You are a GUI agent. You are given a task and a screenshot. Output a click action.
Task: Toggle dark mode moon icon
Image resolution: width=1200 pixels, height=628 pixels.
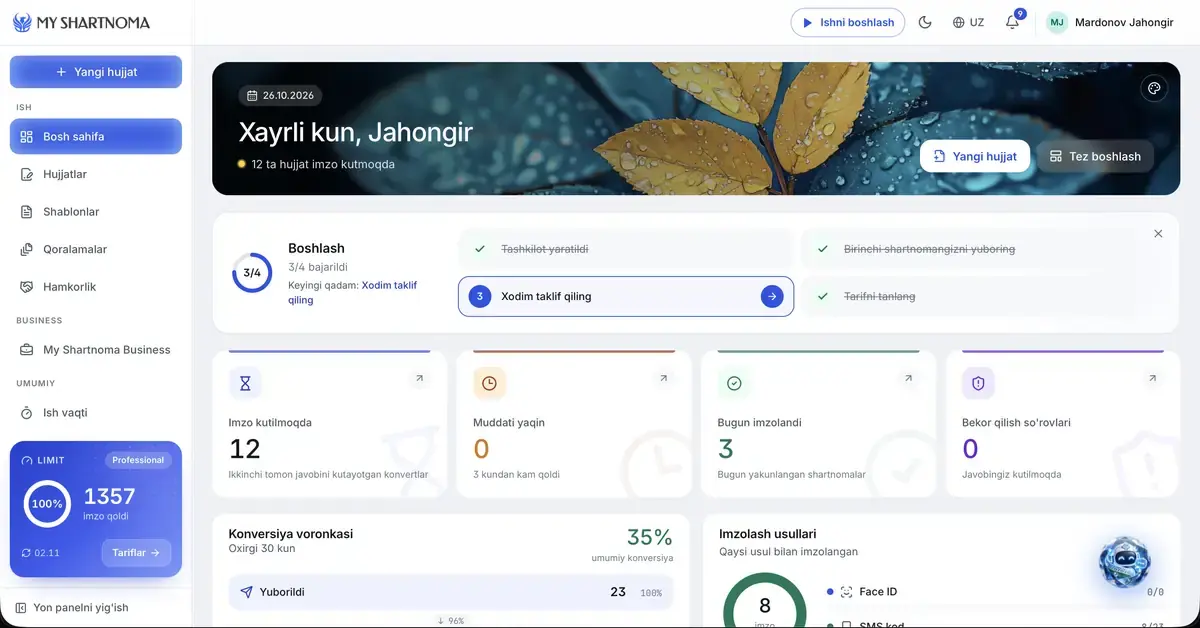pos(925,23)
